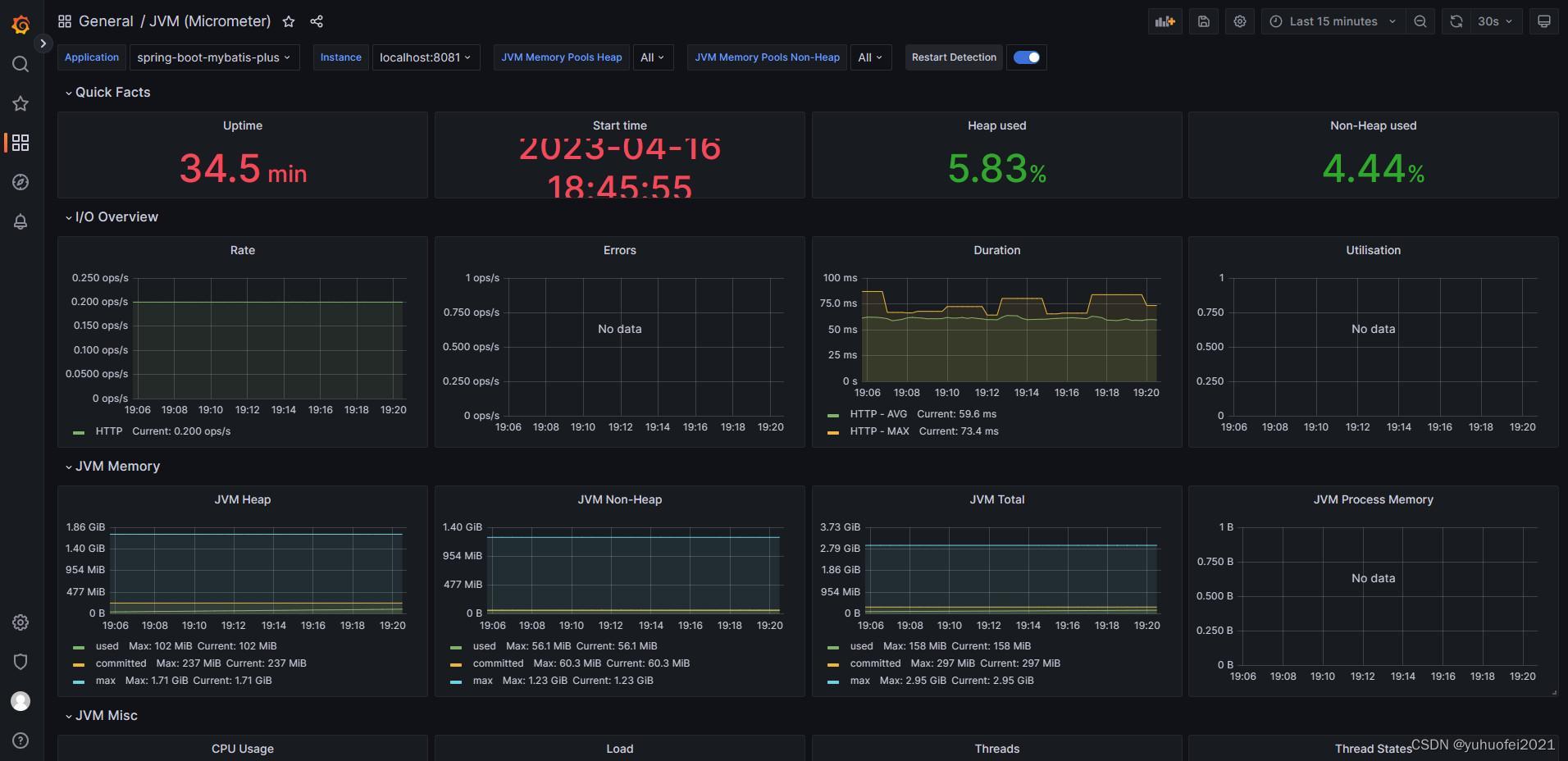Open refresh interval 30s dropdown

click(1496, 21)
